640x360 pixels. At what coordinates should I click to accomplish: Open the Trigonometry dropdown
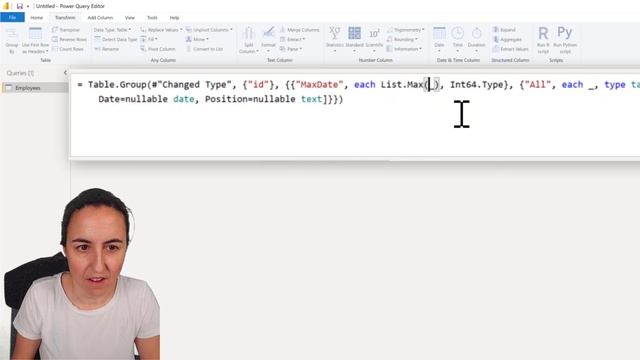click(x=405, y=30)
